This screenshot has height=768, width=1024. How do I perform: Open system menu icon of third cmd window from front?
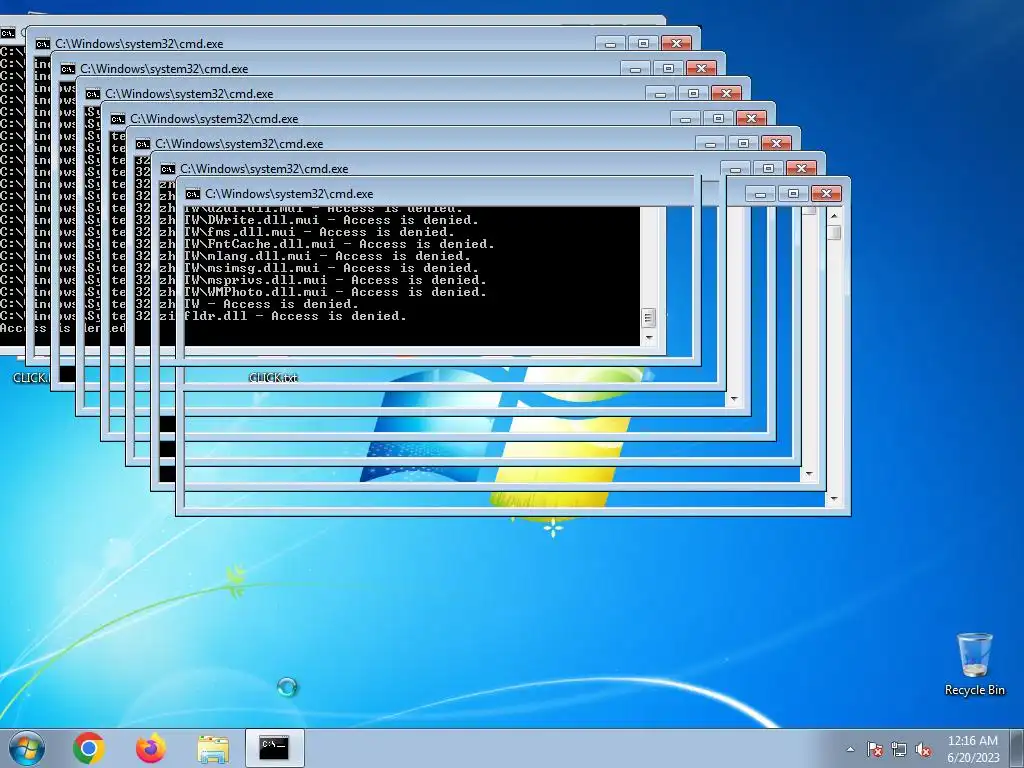click(x=143, y=144)
